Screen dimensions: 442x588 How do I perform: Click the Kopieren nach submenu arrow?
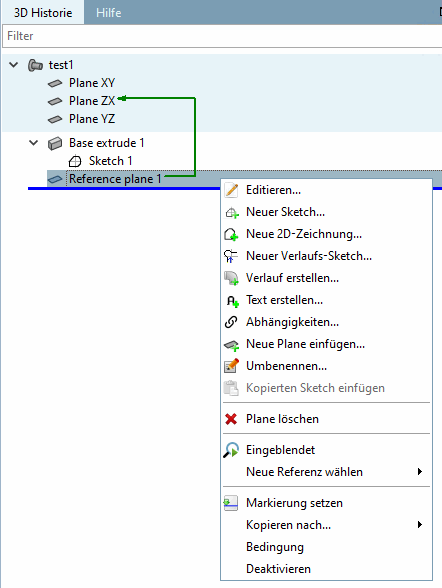(x=420, y=525)
